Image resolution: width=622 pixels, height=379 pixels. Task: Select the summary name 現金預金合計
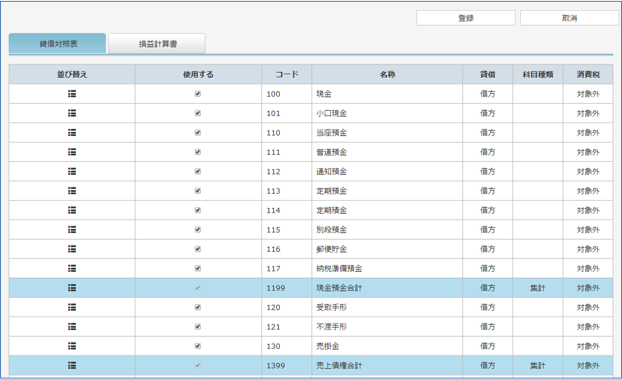tap(339, 288)
